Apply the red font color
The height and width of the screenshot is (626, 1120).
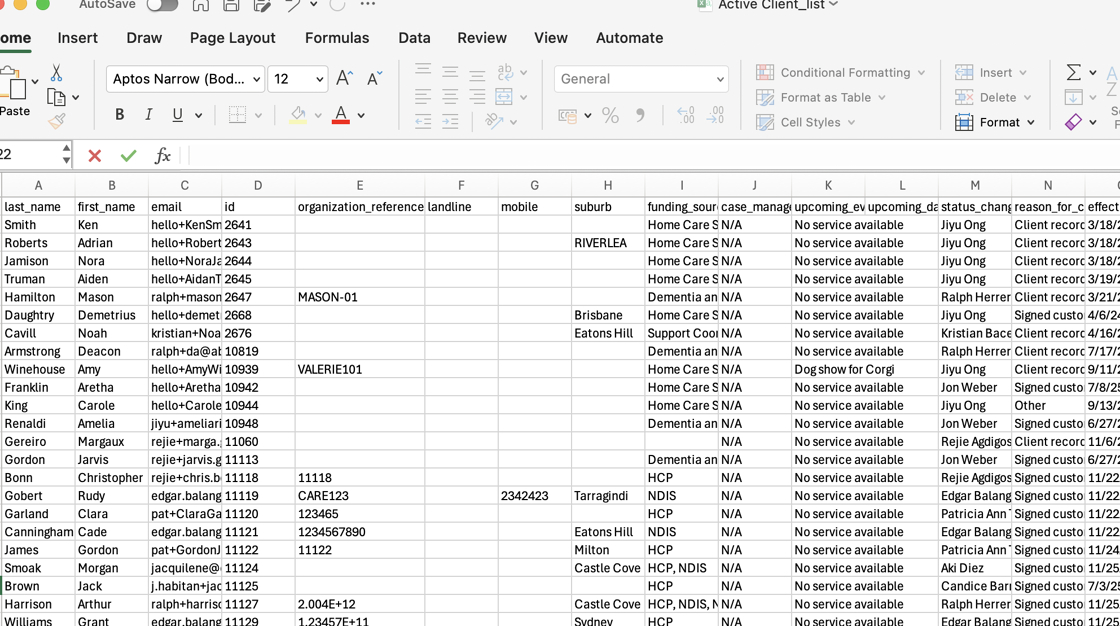pos(341,114)
